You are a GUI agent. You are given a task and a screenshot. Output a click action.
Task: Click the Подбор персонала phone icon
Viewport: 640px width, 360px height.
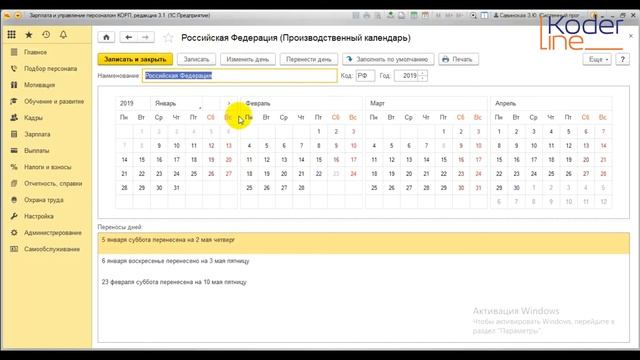[x=14, y=69]
